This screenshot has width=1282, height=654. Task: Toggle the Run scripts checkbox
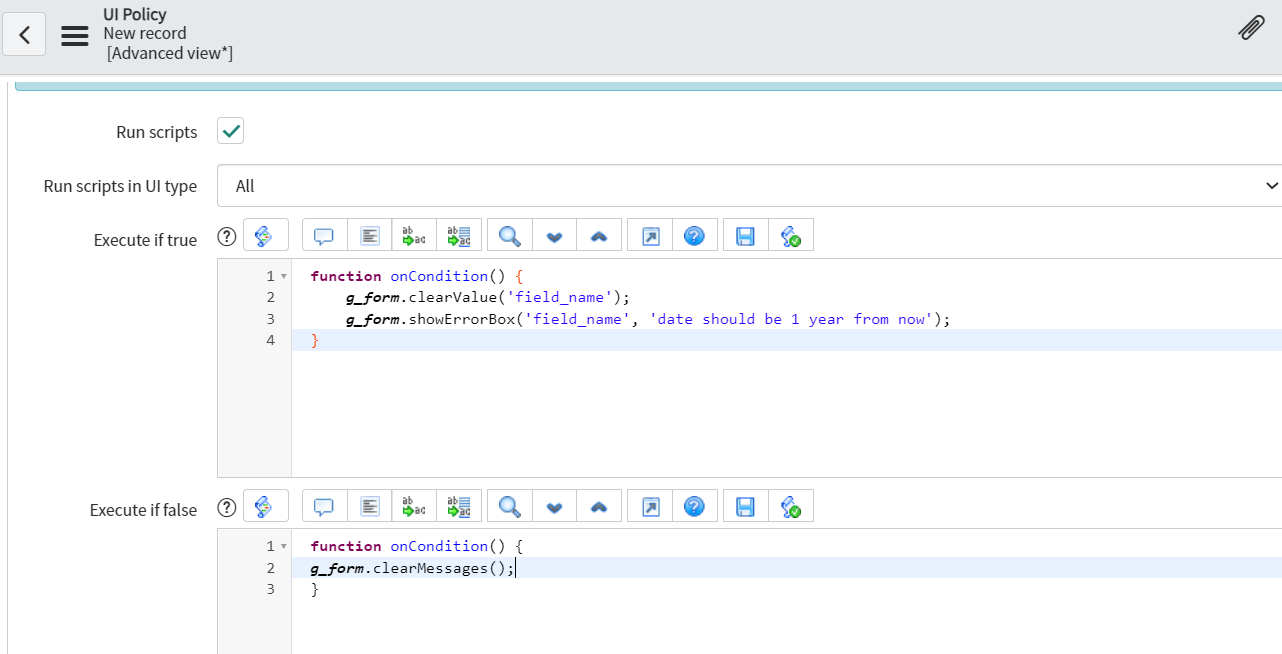[x=231, y=131]
